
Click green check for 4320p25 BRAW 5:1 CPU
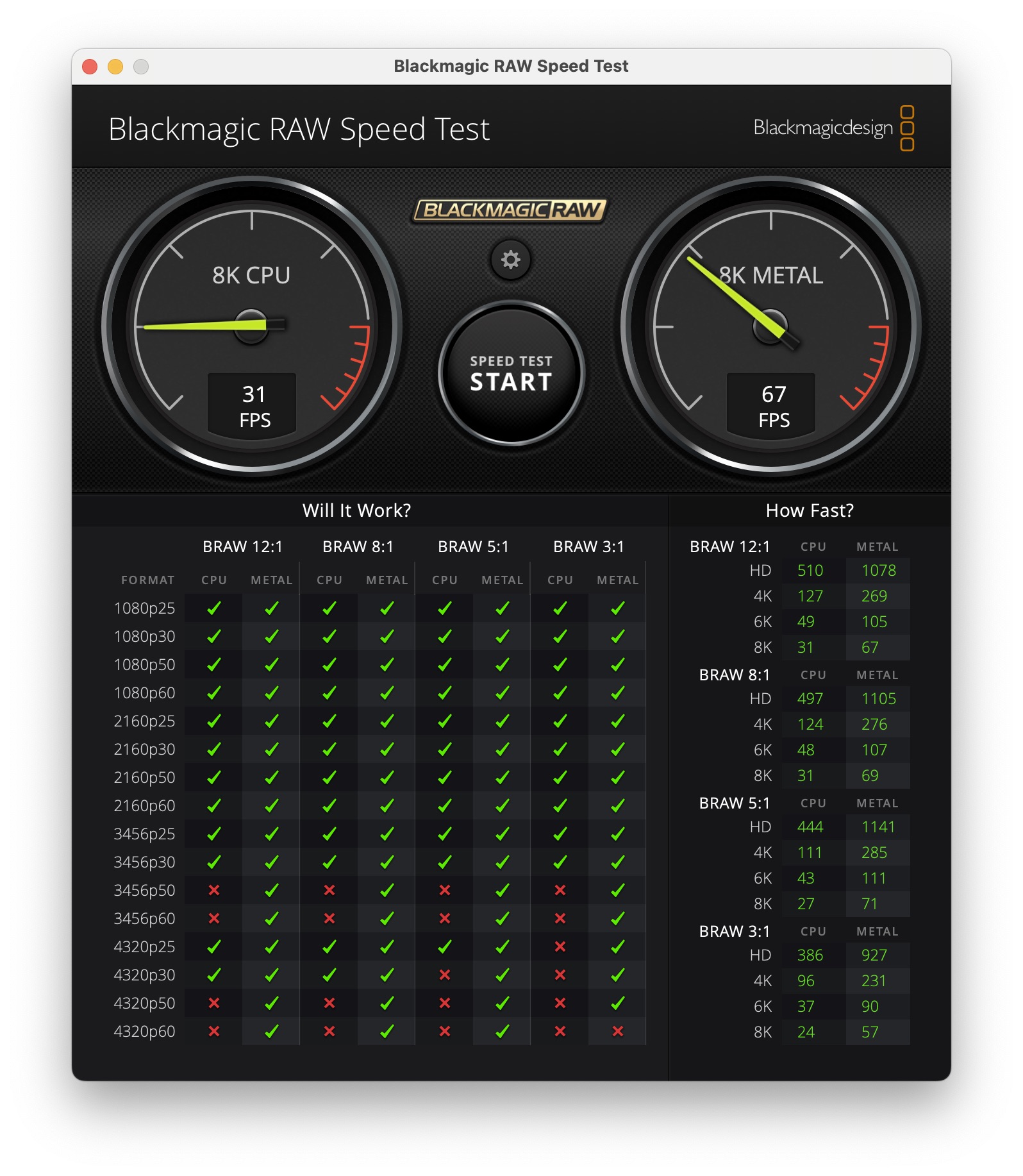point(445,946)
